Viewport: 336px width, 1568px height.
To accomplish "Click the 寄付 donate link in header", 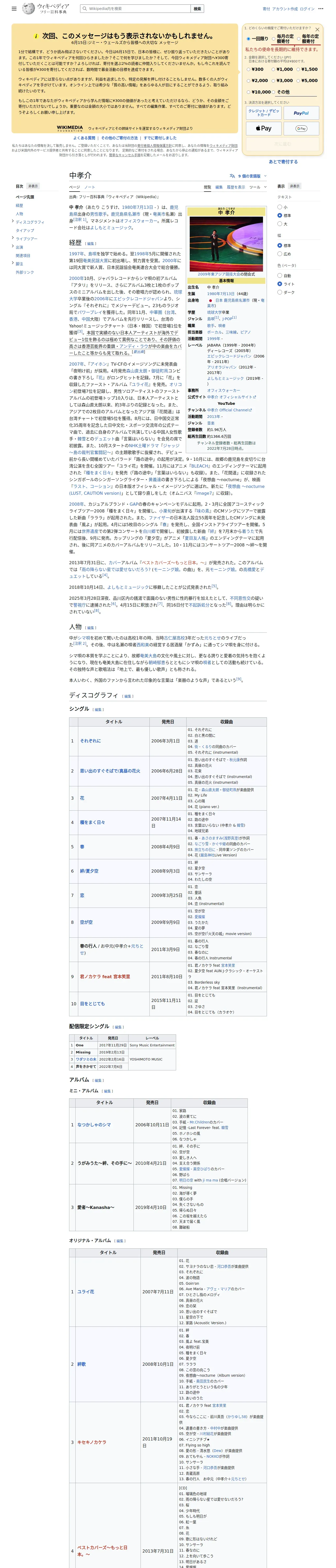I will click(266, 9).
